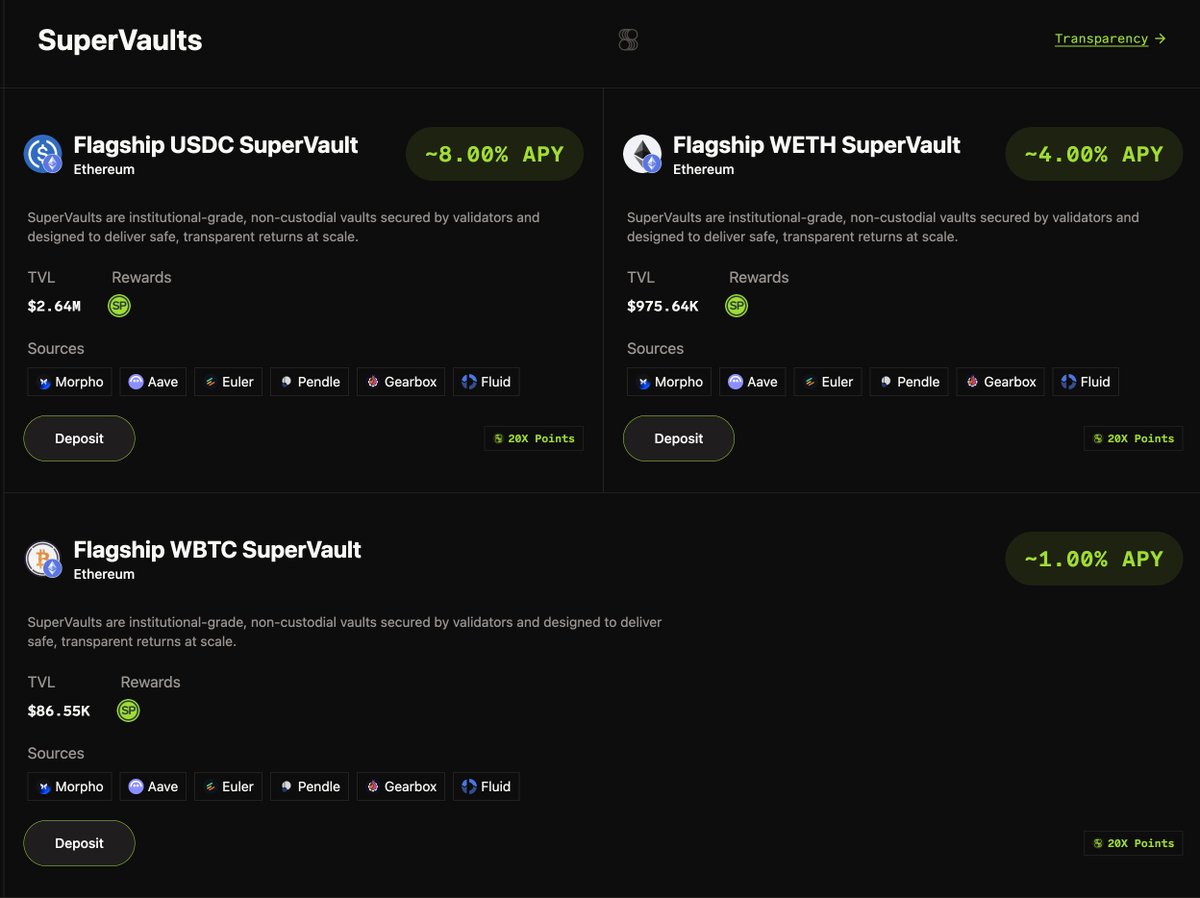Select the Gearbox source in WBTC vault
Image resolution: width=1200 pixels, height=898 pixels.
(x=401, y=787)
